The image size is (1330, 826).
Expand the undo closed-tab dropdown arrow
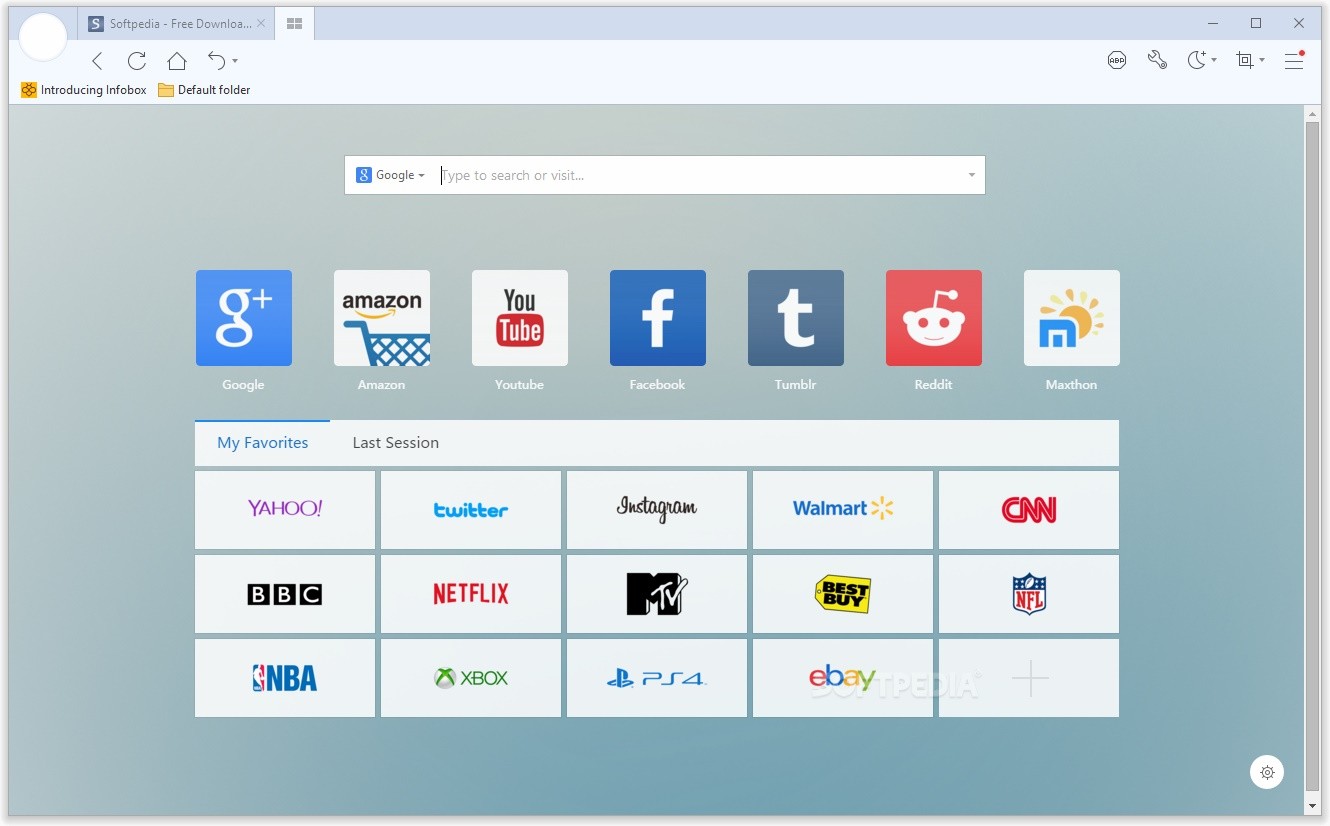tap(235, 62)
